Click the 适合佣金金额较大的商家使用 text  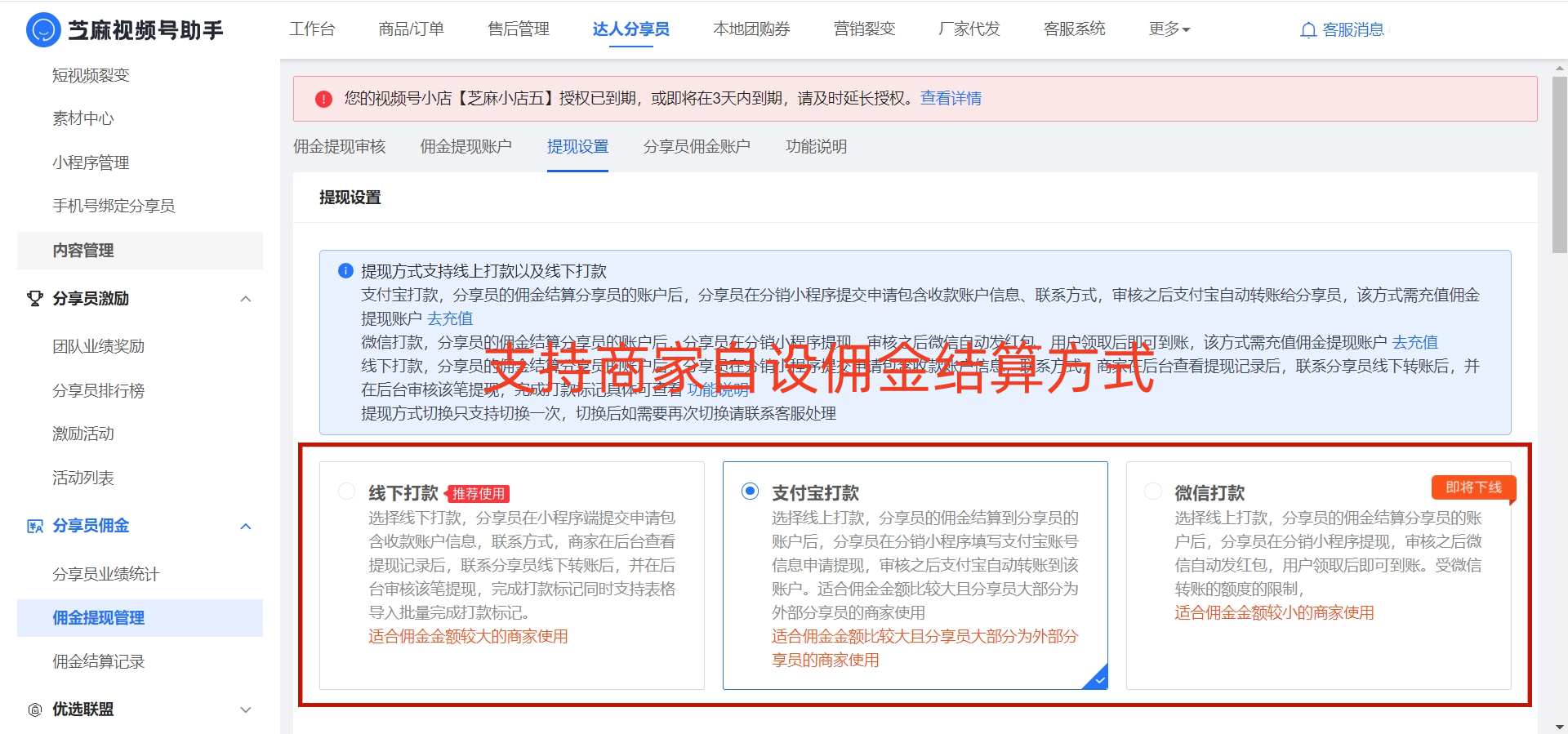tap(468, 637)
